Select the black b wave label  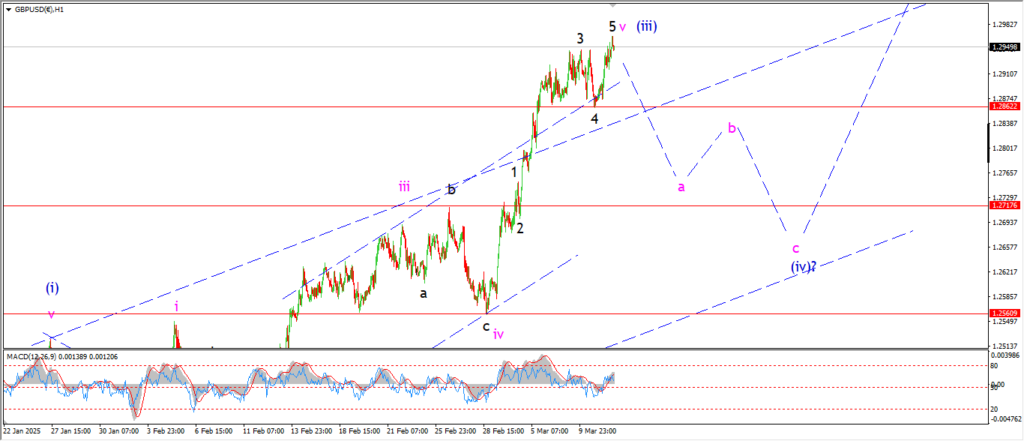tap(451, 190)
